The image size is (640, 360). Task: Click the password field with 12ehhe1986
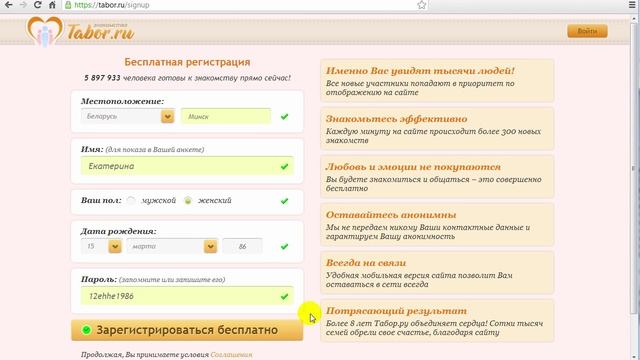(187, 296)
